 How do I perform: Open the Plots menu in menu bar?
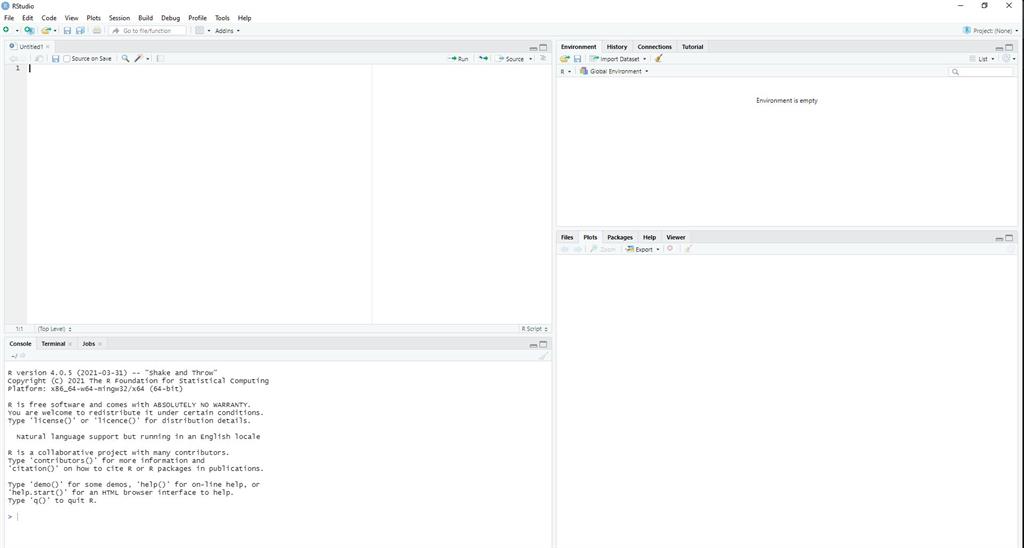point(93,18)
